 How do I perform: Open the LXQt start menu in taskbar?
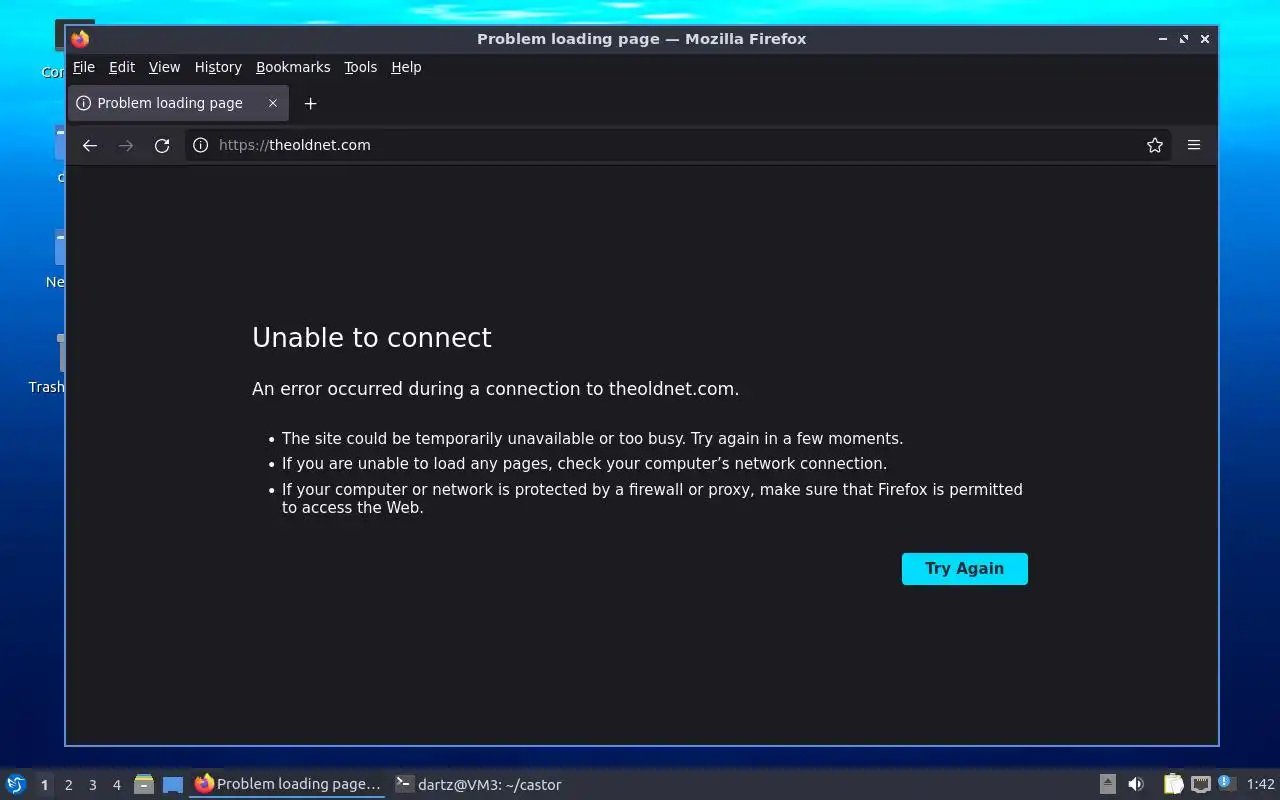tap(16, 785)
